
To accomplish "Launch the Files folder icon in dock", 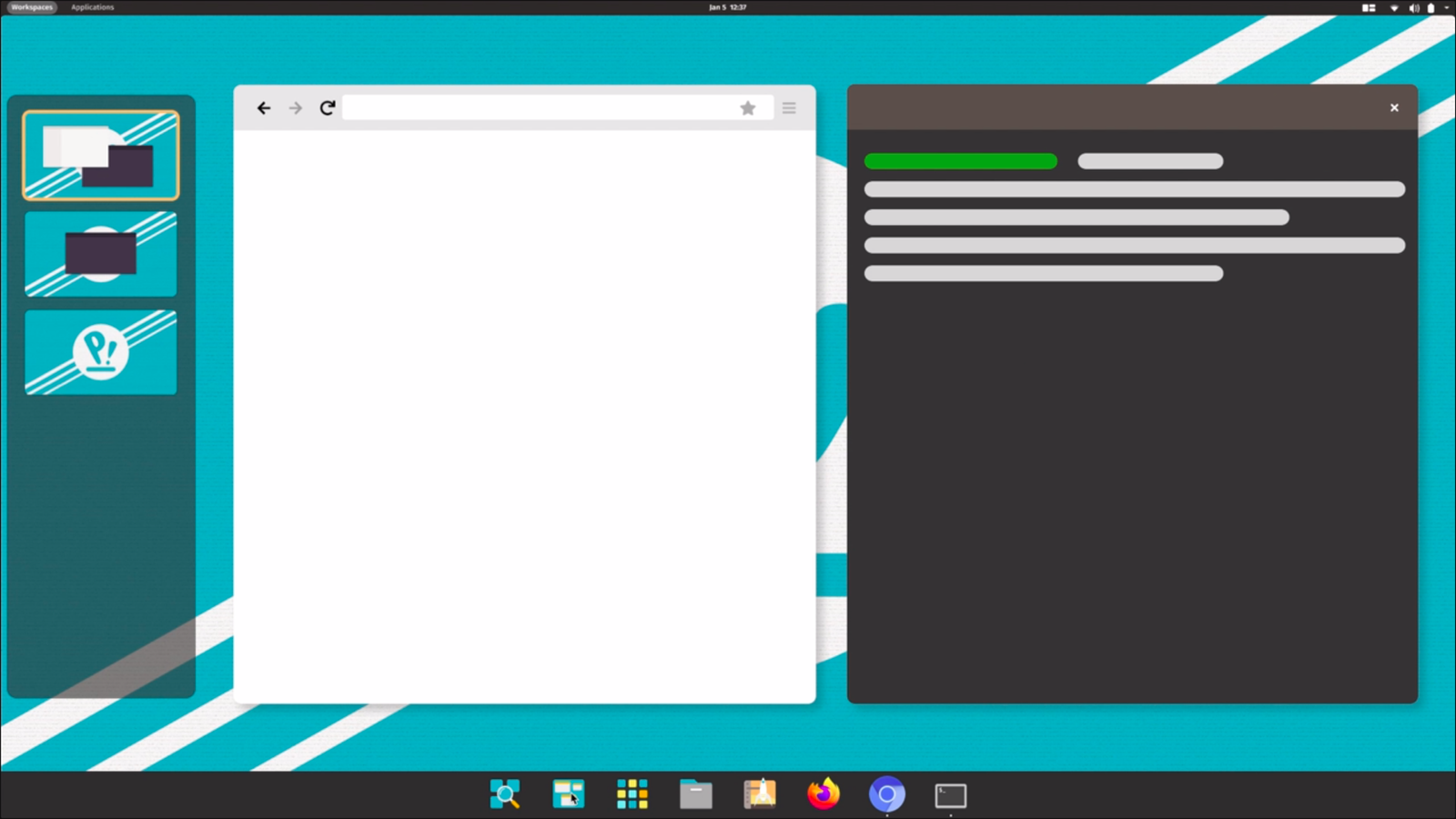I will [696, 794].
